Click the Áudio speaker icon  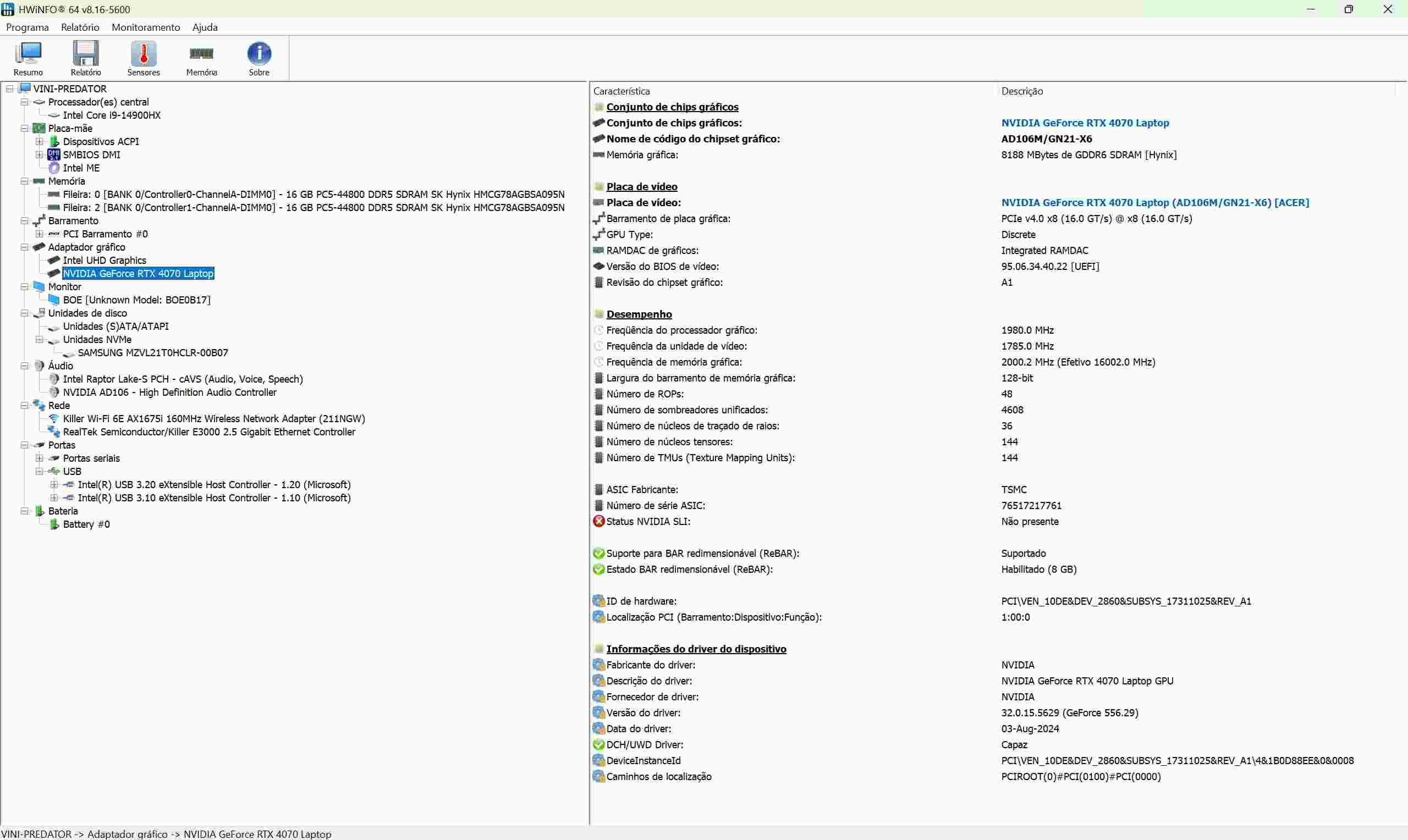tap(39, 366)
